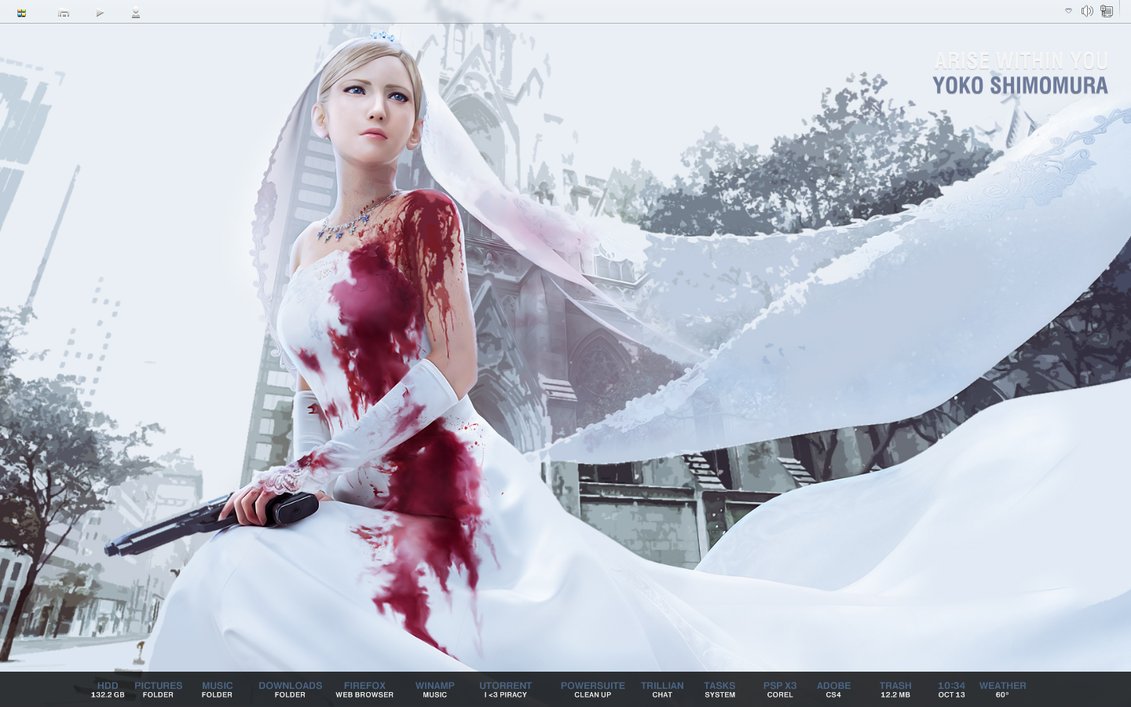Click the Yoko Shimomura artist text
The image size is (1131, 707).
(1020, 85)
